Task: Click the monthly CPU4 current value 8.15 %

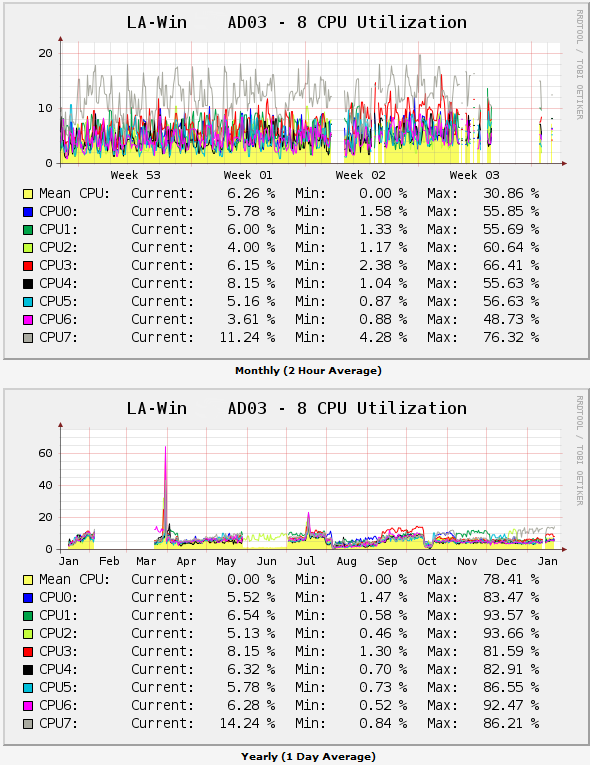Action: click(x=251, y=283)
